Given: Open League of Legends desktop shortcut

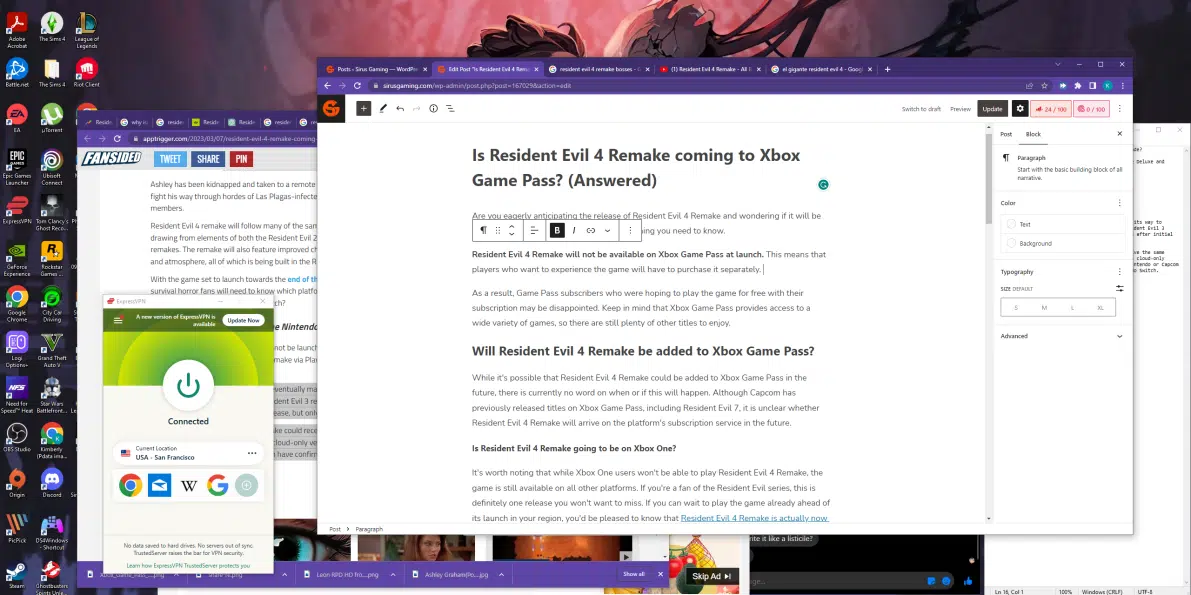Looking at the screenshot, I should 87,28.
